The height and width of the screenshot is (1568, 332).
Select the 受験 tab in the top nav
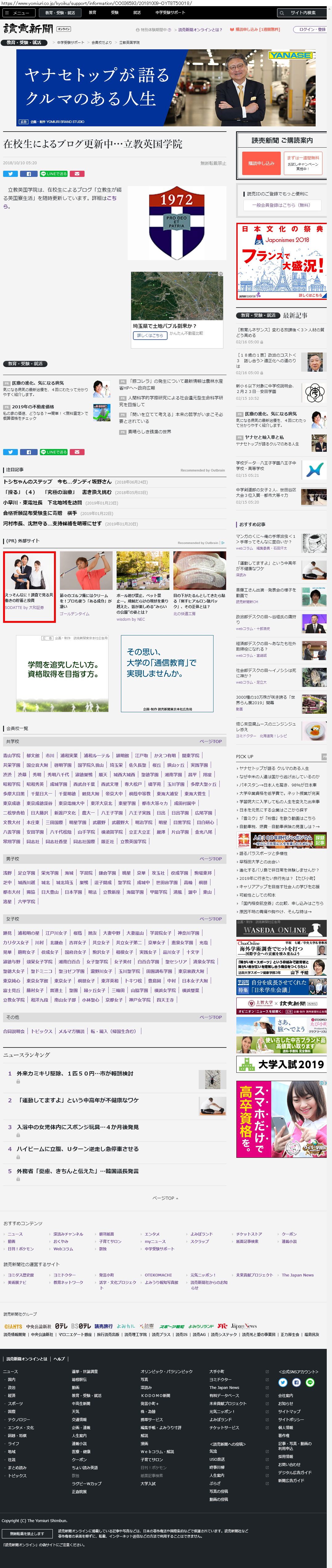[x=114, y=12]
